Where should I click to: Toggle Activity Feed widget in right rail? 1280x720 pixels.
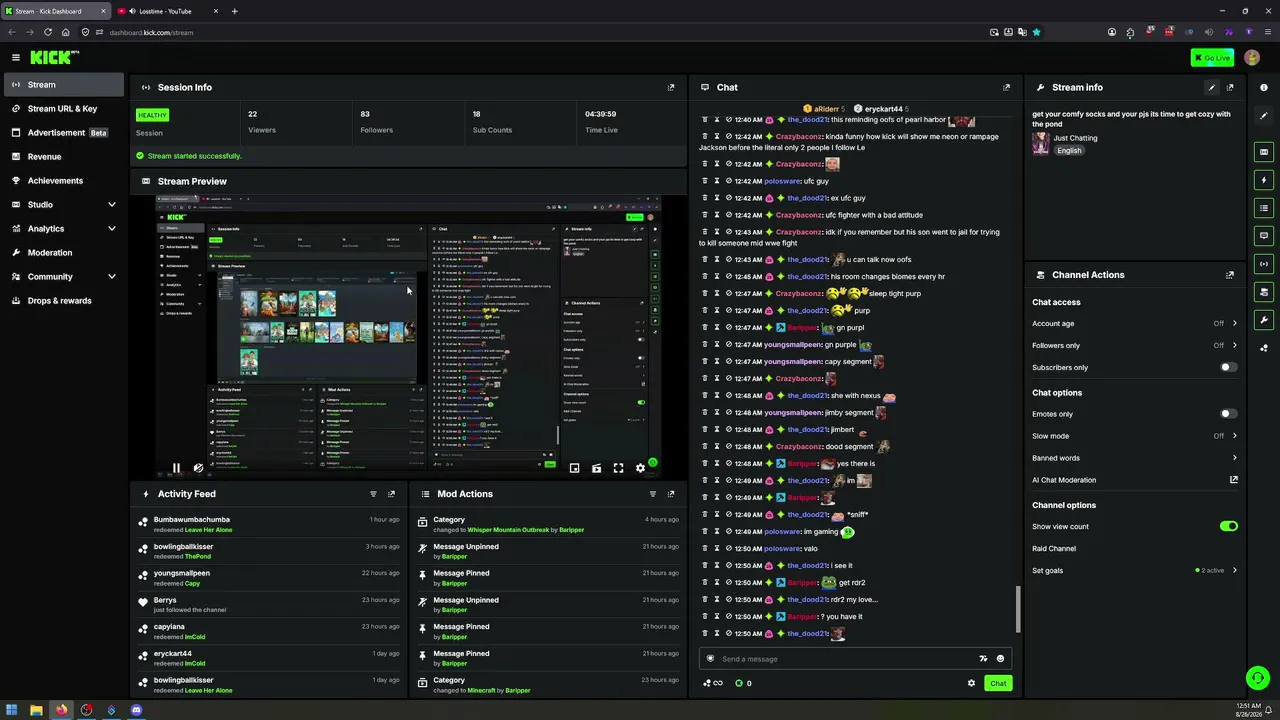pyautogui.click(x=1264, y=180)
